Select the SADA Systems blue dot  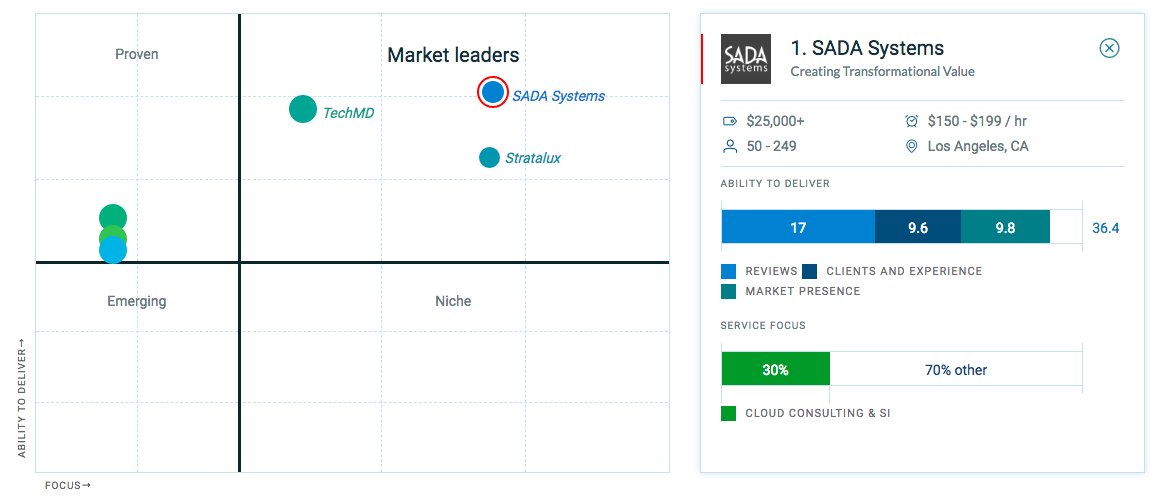492,92
